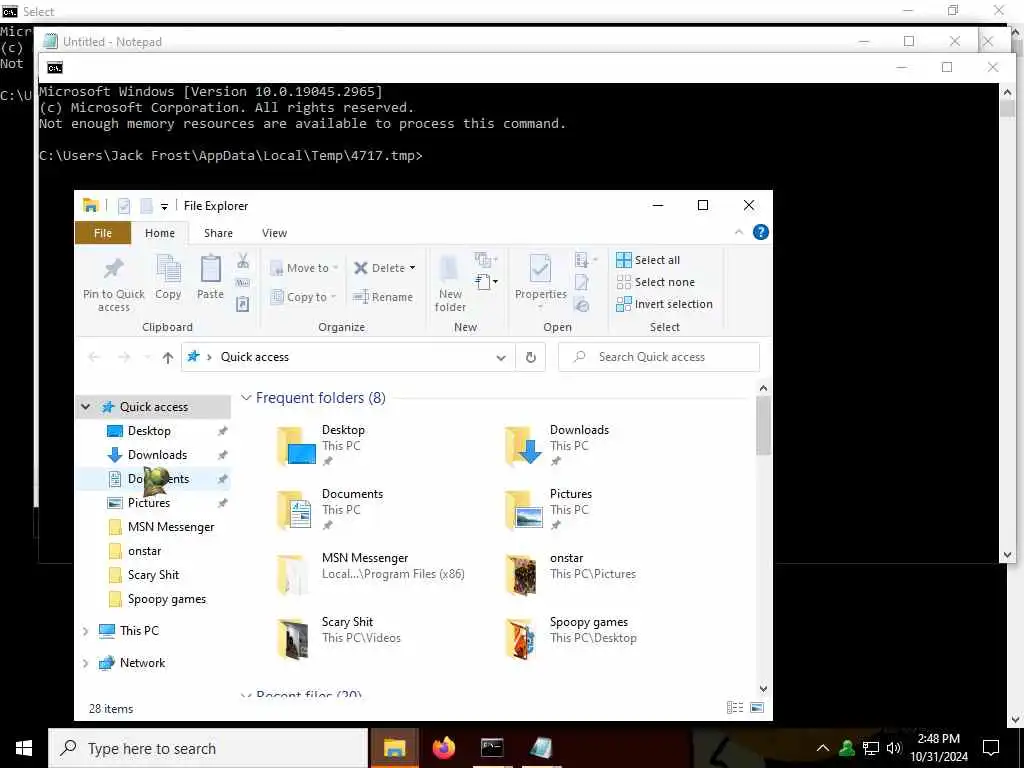The height and width of the screenshot is (768, 1024).
Task: Open the Delete dropdown arrow
Action: pyautogui.click(x=412, y=268)
